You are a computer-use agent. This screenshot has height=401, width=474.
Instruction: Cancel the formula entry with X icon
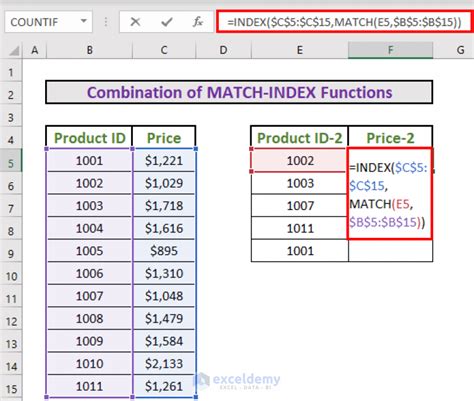[135, 22]
